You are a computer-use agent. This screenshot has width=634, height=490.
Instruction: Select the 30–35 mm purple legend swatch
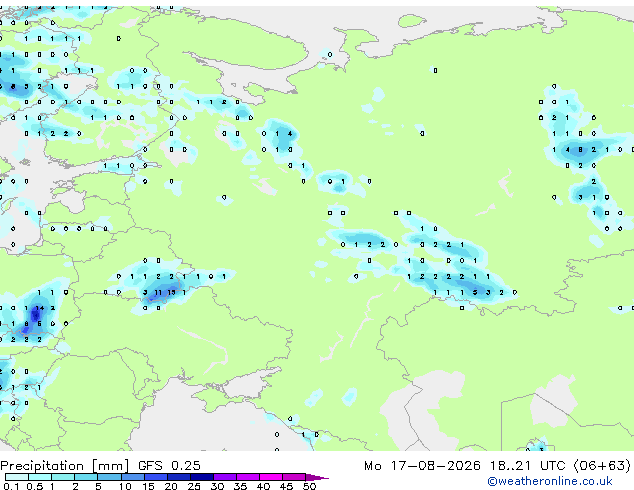[224, 477]
